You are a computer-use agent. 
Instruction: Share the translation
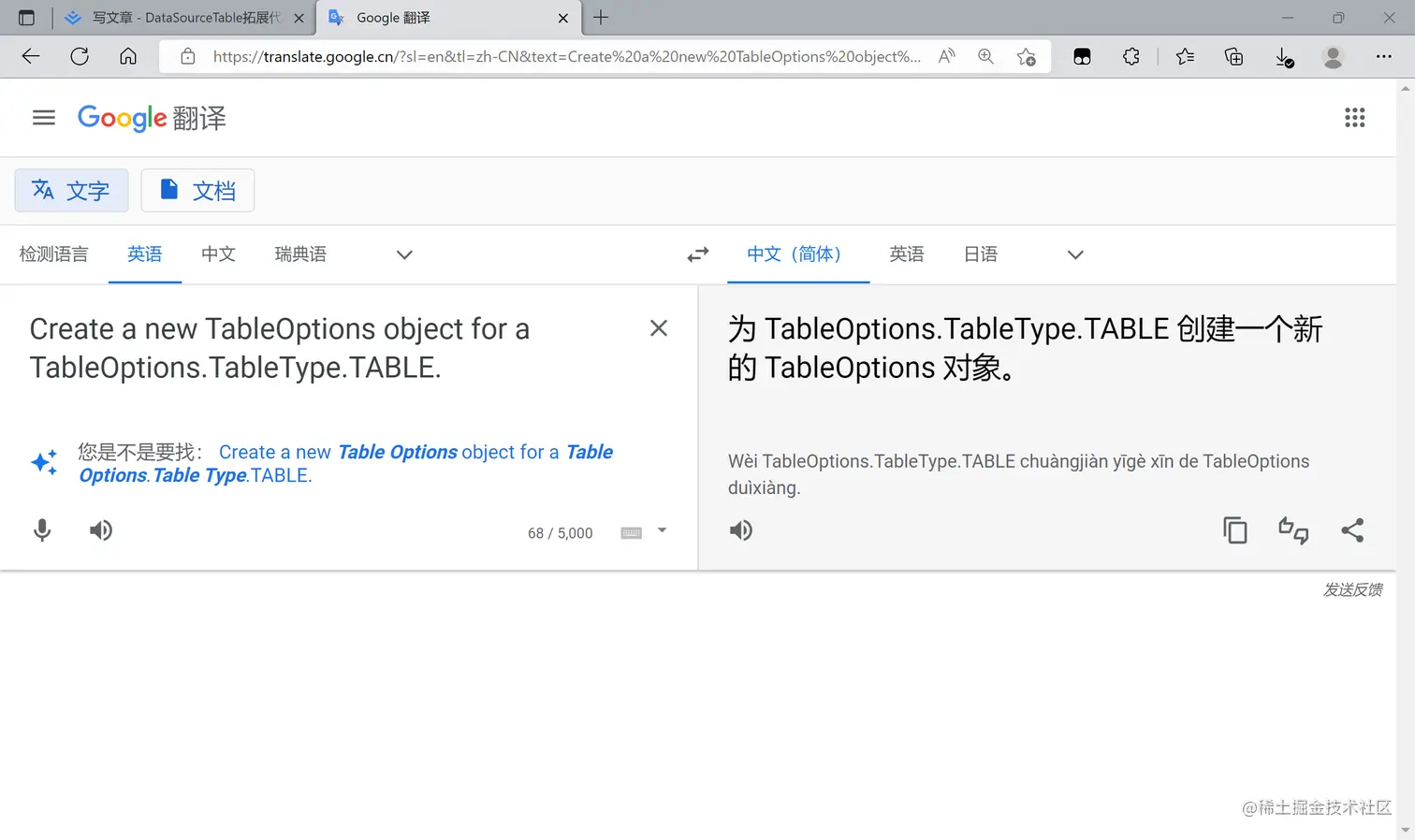(1352, 530)
